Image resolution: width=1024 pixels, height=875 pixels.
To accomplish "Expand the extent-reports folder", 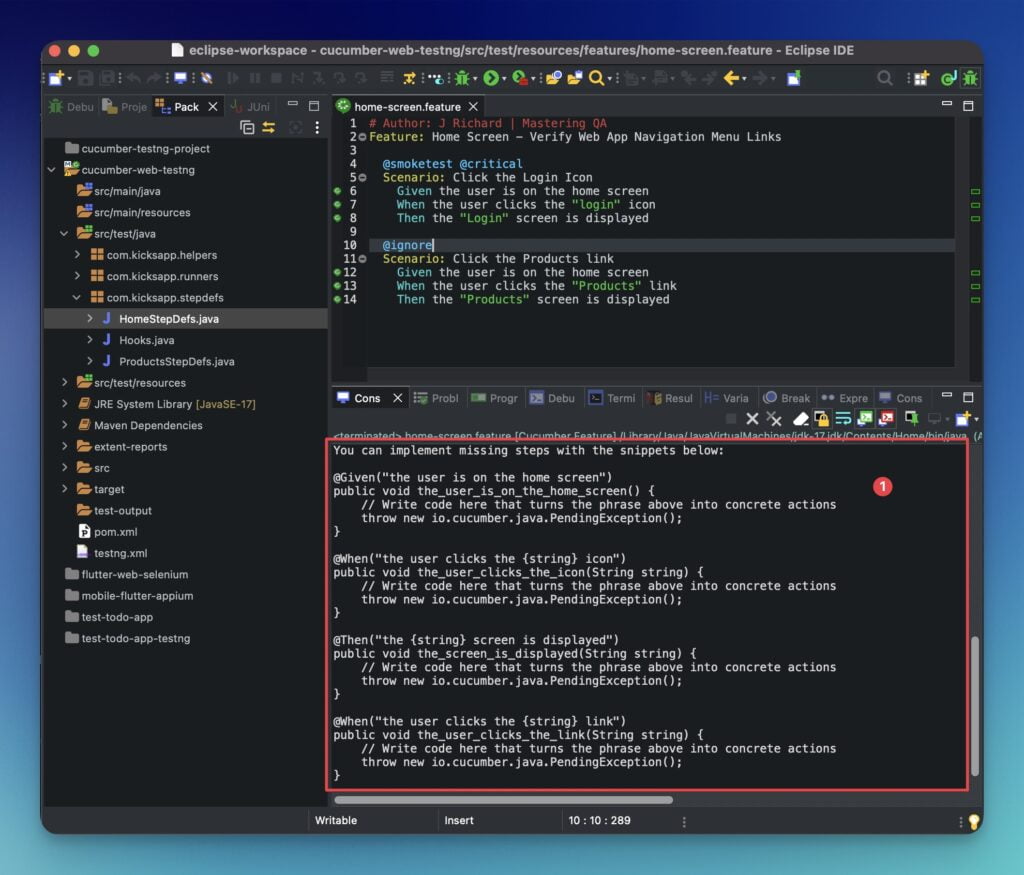I will 64,447.
